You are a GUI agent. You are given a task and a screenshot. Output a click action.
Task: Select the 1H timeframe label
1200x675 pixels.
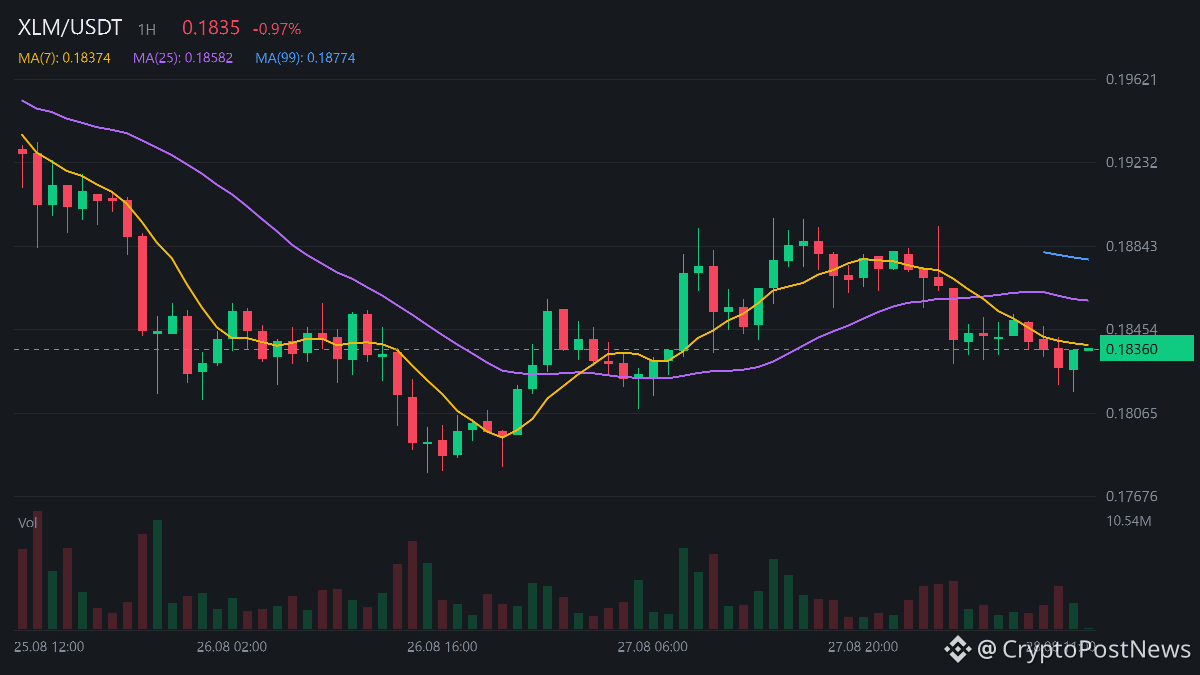tap(147, 30)
